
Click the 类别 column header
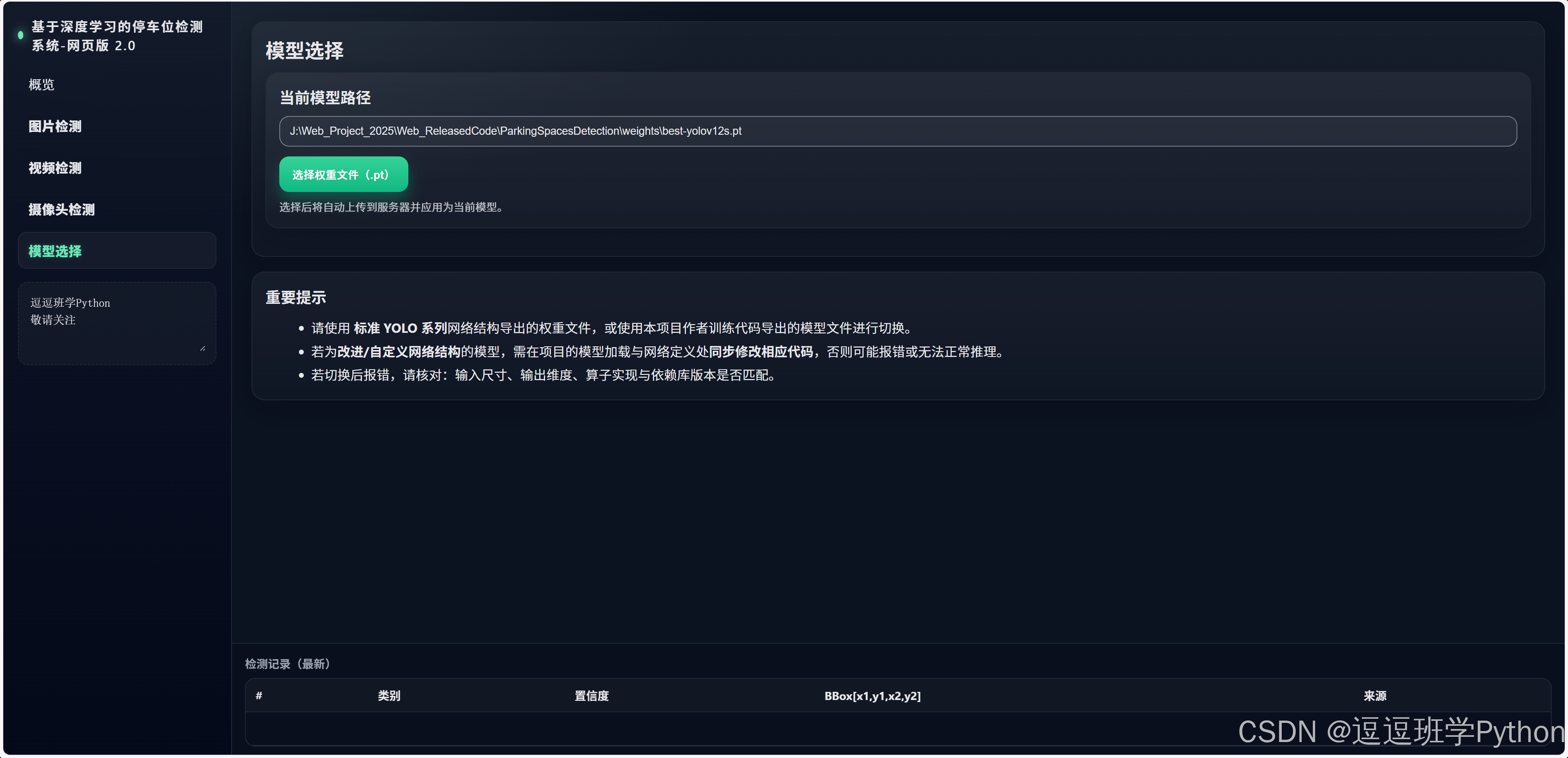click(389, 695)
